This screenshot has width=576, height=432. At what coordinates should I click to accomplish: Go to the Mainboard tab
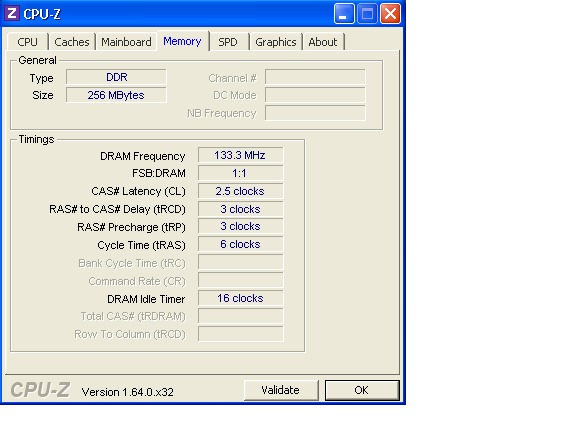(126, 42)
